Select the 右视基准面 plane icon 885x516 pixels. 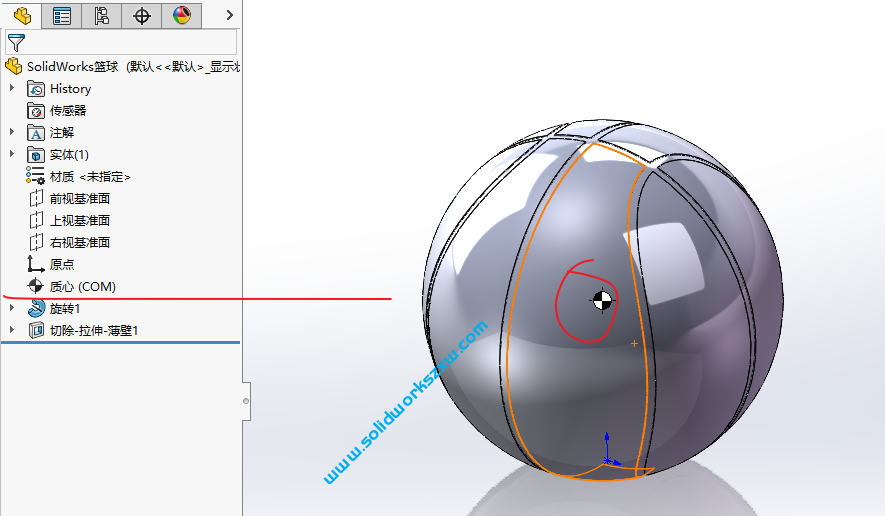[36, 242]
